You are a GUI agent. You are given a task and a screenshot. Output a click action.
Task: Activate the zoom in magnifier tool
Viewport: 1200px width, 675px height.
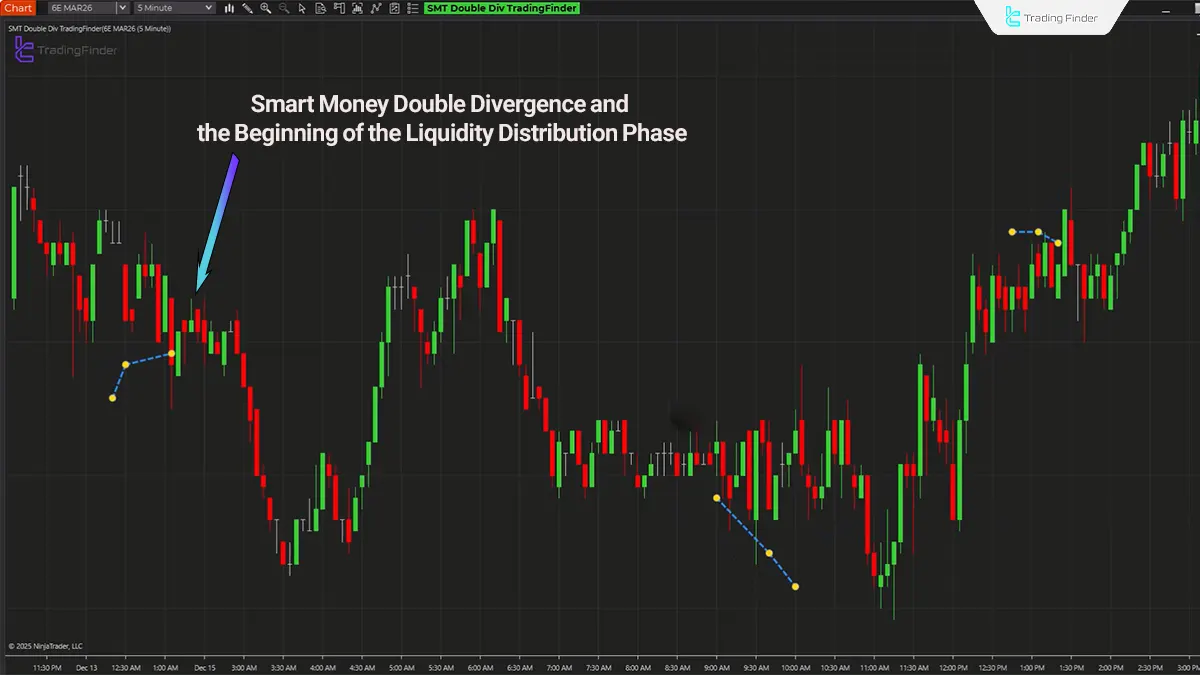[265, 8]
